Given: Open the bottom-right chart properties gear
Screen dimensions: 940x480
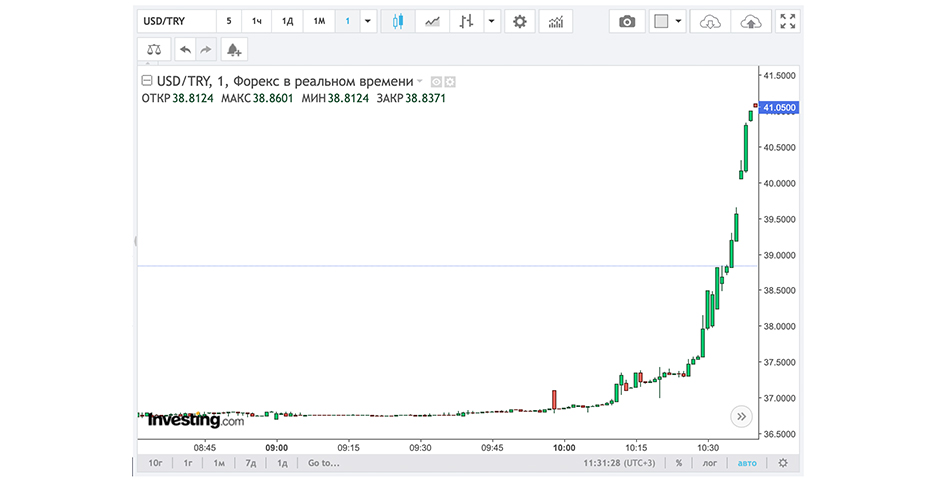Looking at the screenshot, I should (783, 463).
